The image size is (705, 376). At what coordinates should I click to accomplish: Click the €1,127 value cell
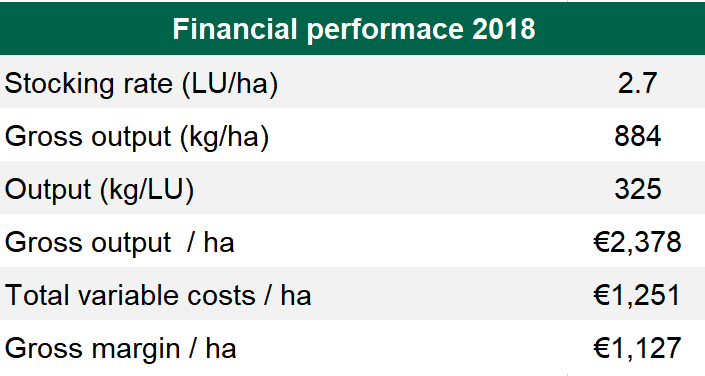tap(638, 349)
